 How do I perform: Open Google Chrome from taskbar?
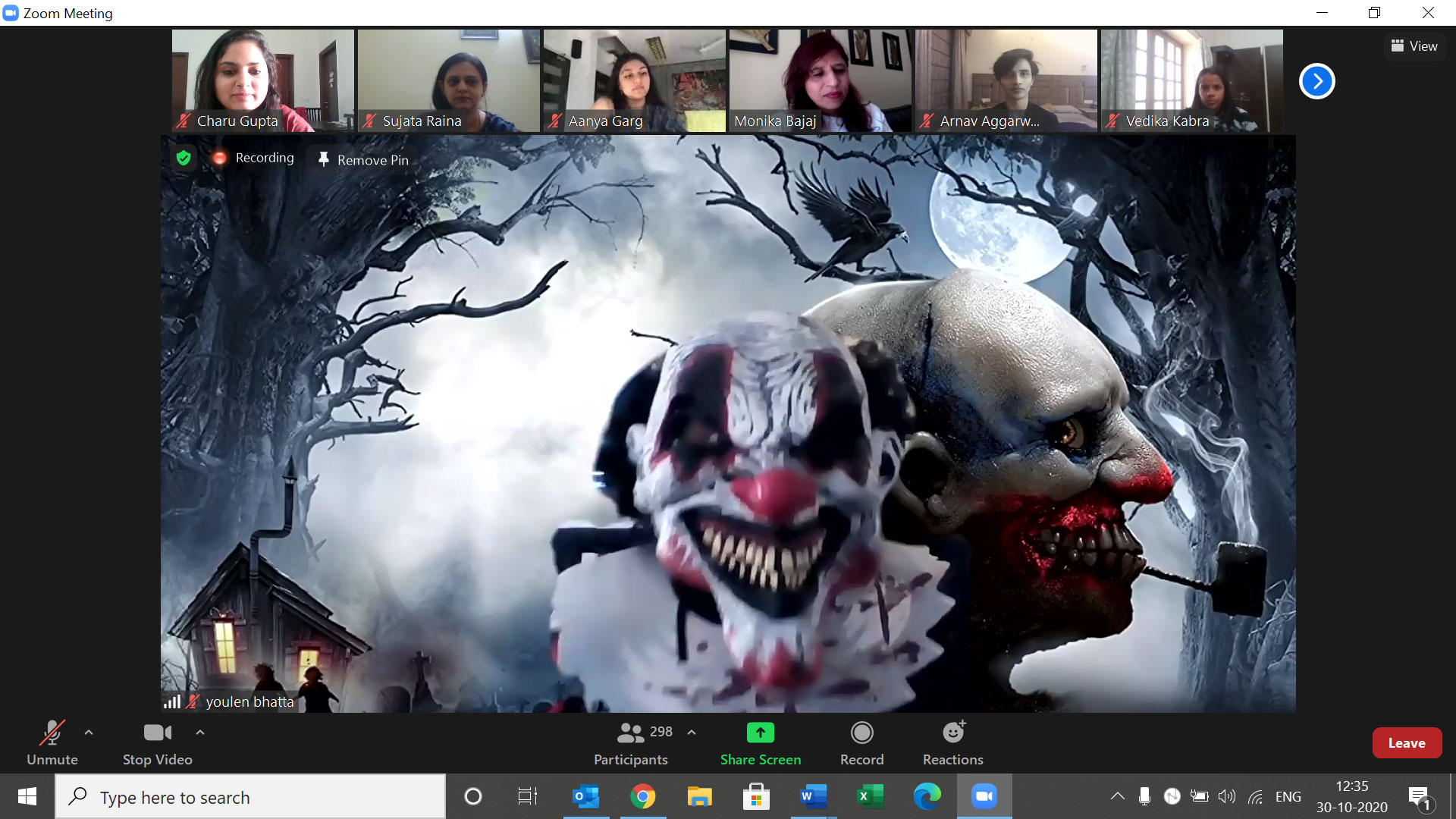point(643,796)
